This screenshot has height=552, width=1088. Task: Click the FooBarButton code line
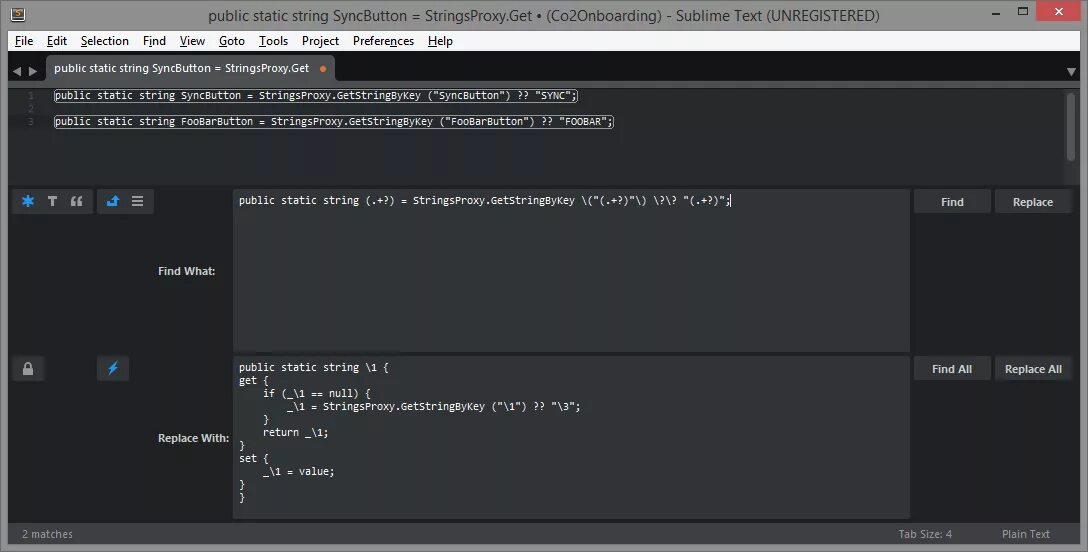pos(334,121)
